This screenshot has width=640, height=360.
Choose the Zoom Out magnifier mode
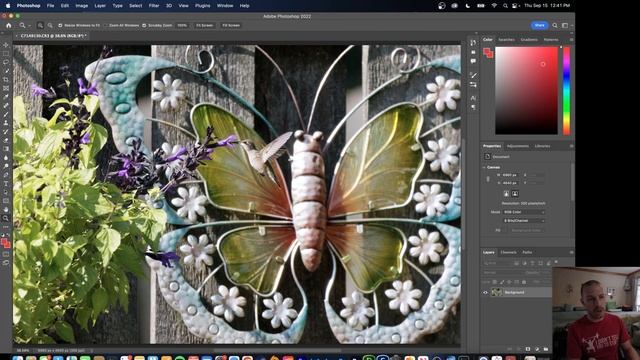coord(50,25)
